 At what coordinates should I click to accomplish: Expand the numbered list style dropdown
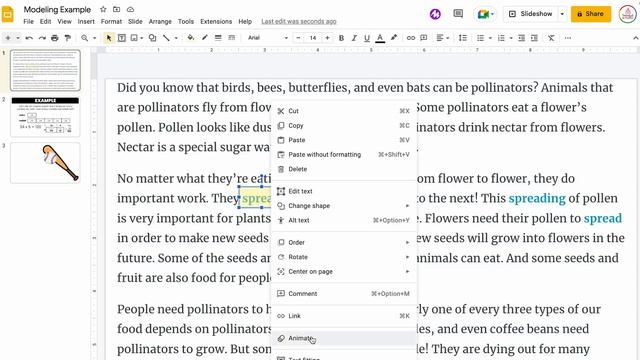[511, 38]
